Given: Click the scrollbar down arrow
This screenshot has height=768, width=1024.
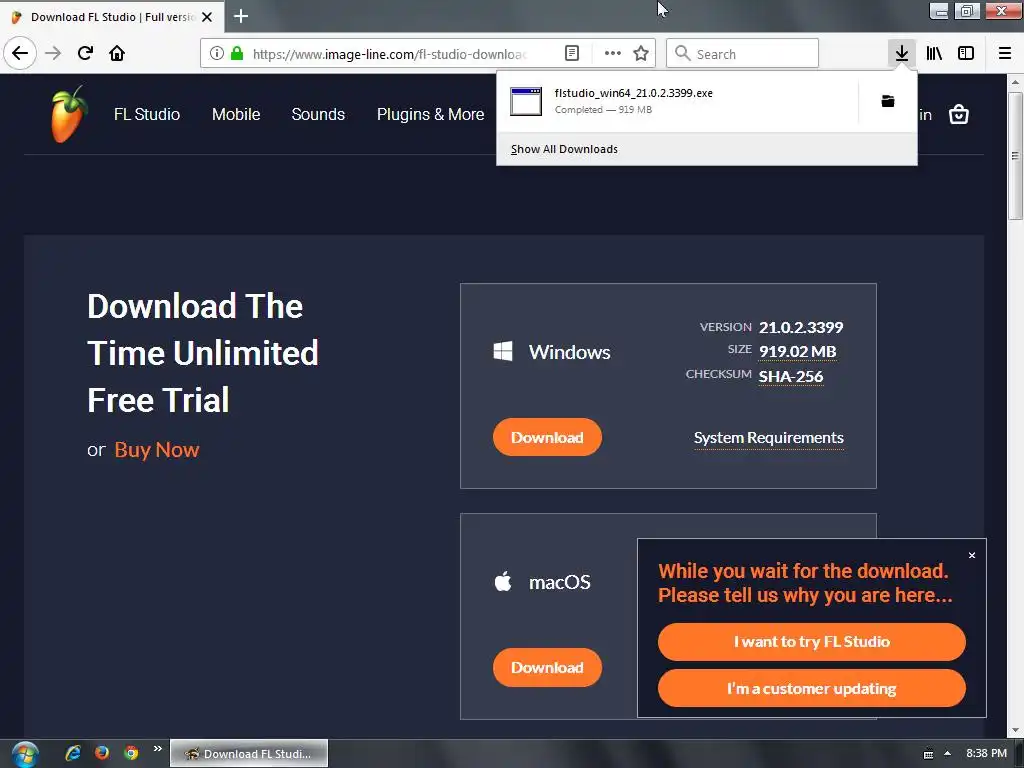Looking at the screenshot, I should (1015, 731).
